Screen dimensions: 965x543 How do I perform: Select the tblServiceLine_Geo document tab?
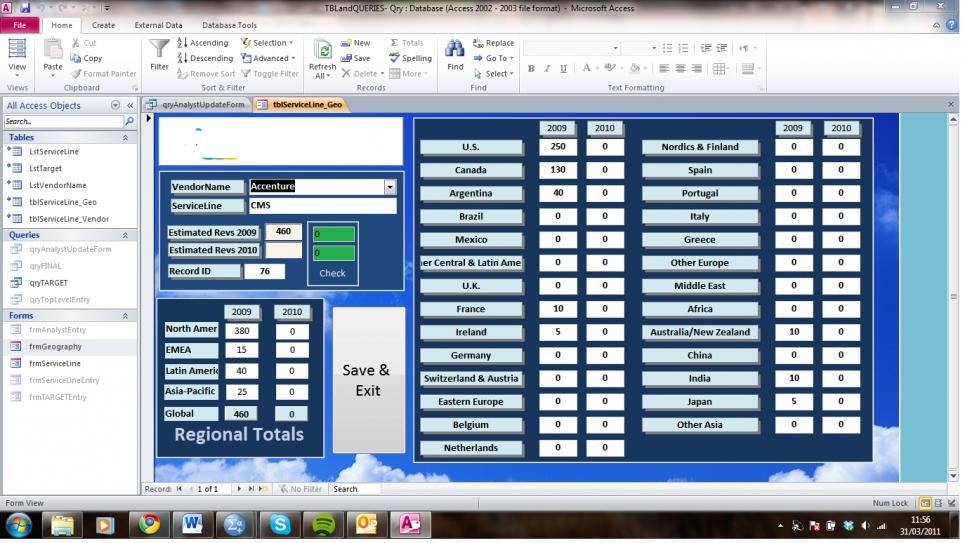click(301, 105)
